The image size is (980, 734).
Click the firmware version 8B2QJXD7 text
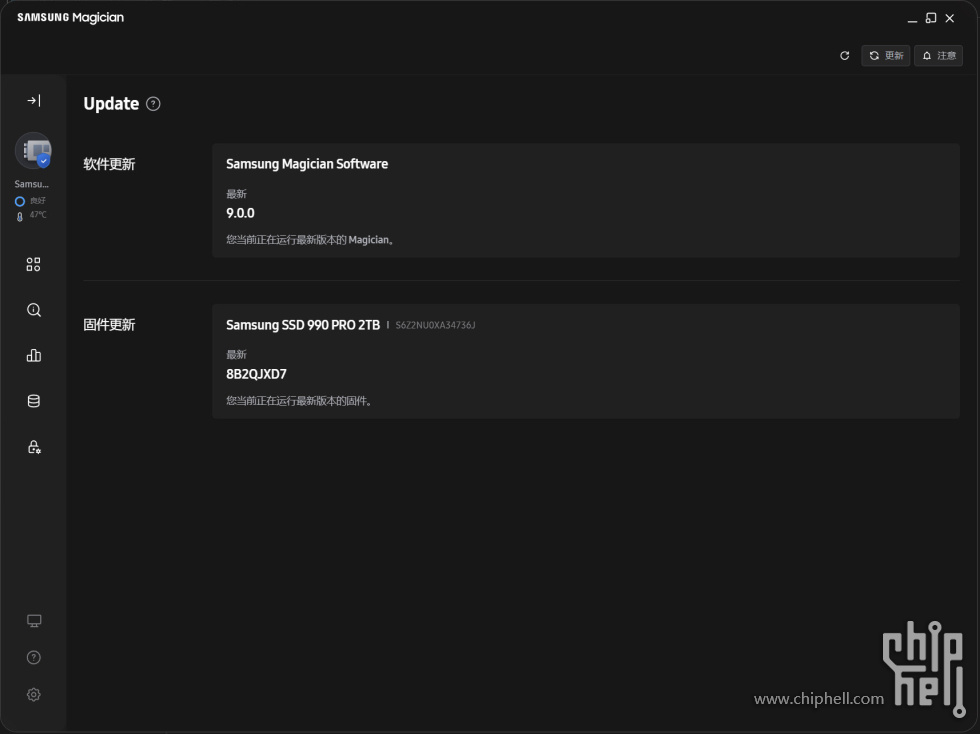click(256, 375)
